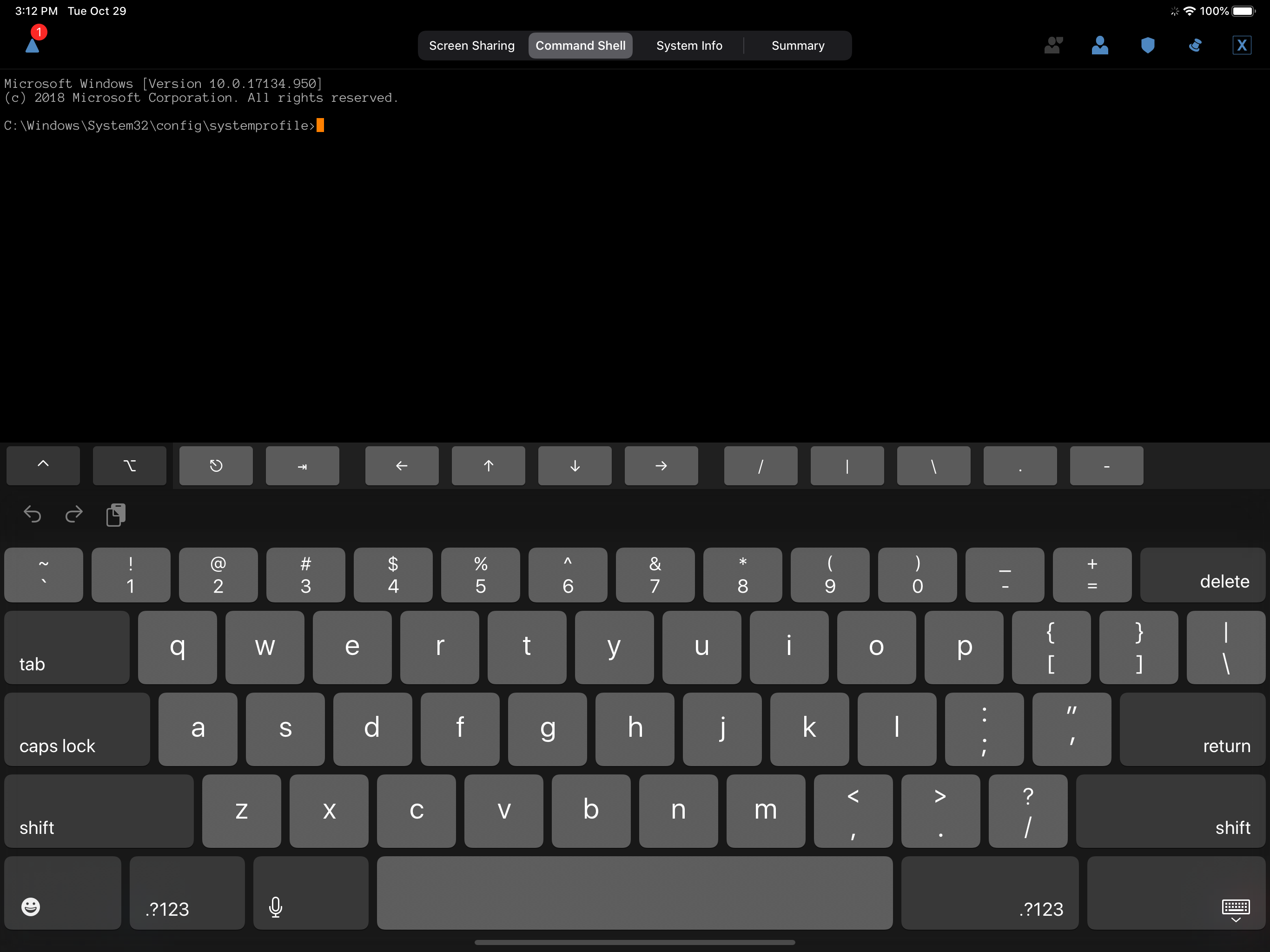Screen dimensions: 1270x952
Task: Click the pushpin pin-session icon
Action: pyautogui.click(x=1195, y=46)
